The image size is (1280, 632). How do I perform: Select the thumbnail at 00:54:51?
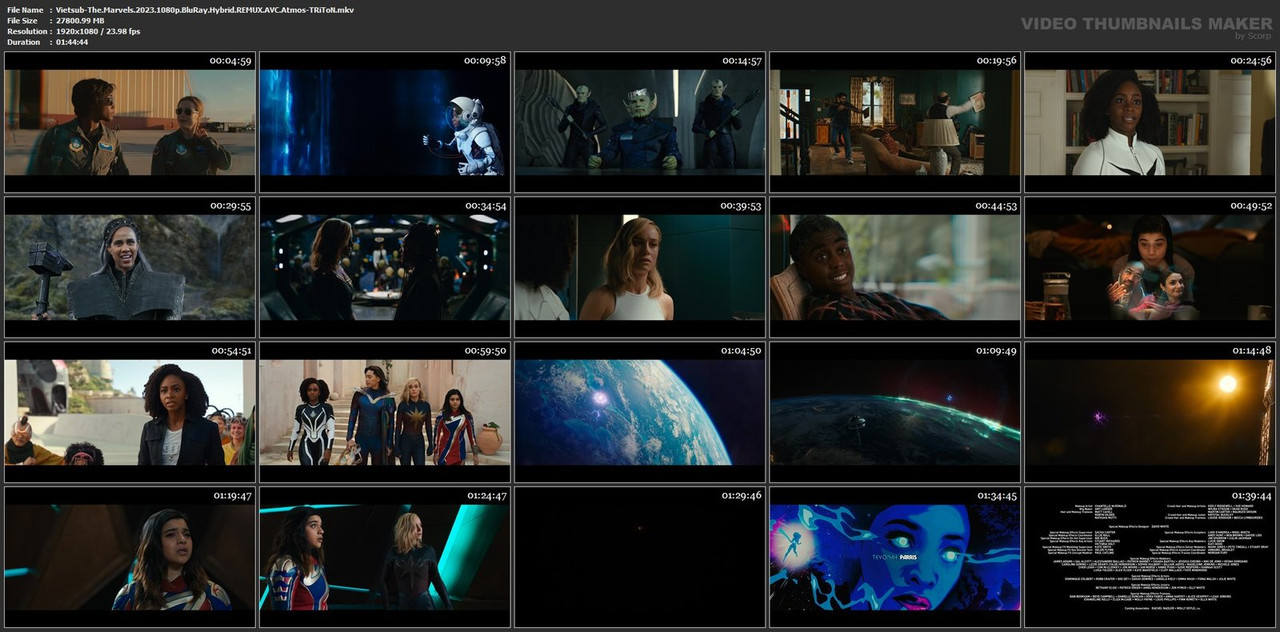pyautogui.click(x=130, y=412)
